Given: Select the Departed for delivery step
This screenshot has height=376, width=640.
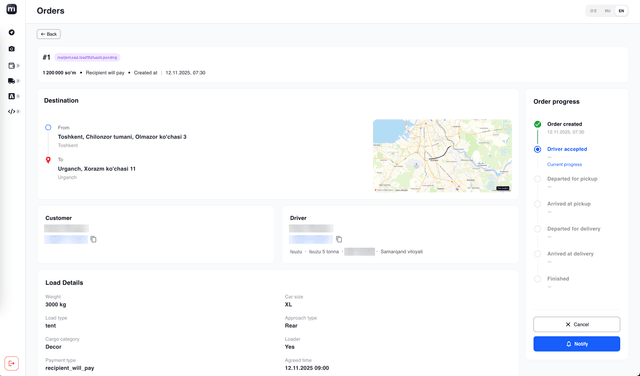Looking at the screenshot, I should coord(573,229).
